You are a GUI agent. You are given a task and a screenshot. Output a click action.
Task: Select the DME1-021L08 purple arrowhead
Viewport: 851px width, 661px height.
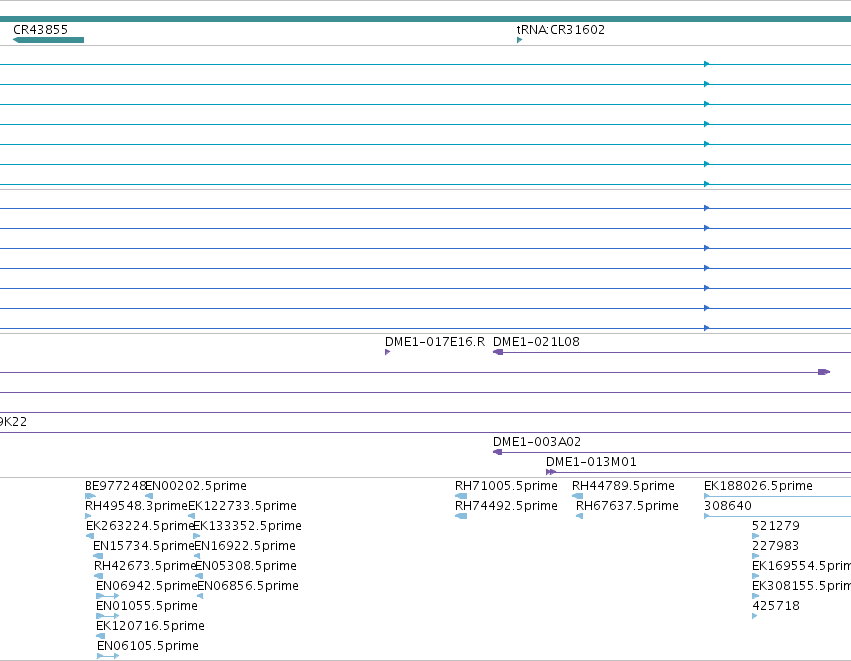498,352
